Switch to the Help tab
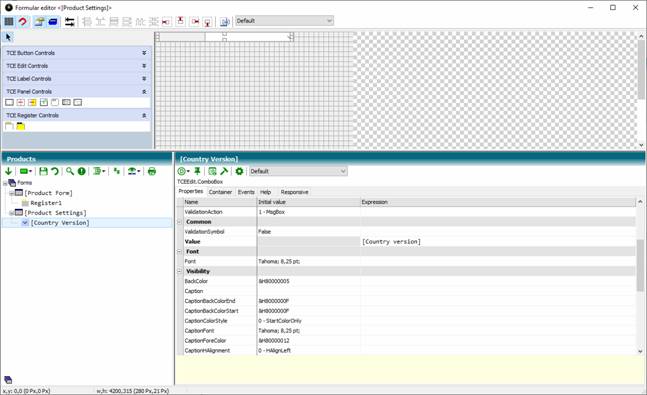This screenshot has width=647, height=395. coord(265,192)
